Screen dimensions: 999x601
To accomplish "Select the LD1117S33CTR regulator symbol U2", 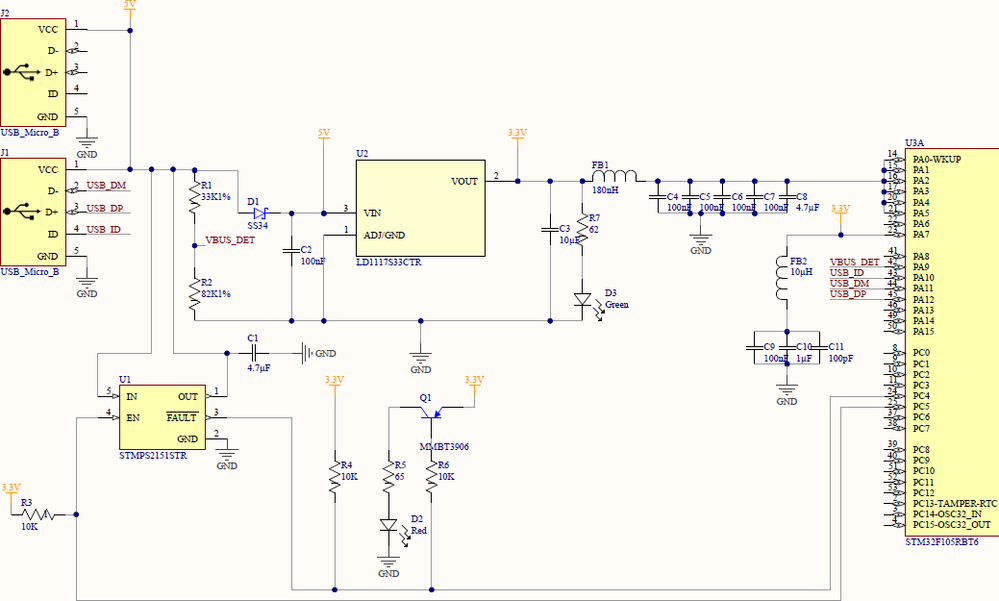I will click(x=420, y=208).
